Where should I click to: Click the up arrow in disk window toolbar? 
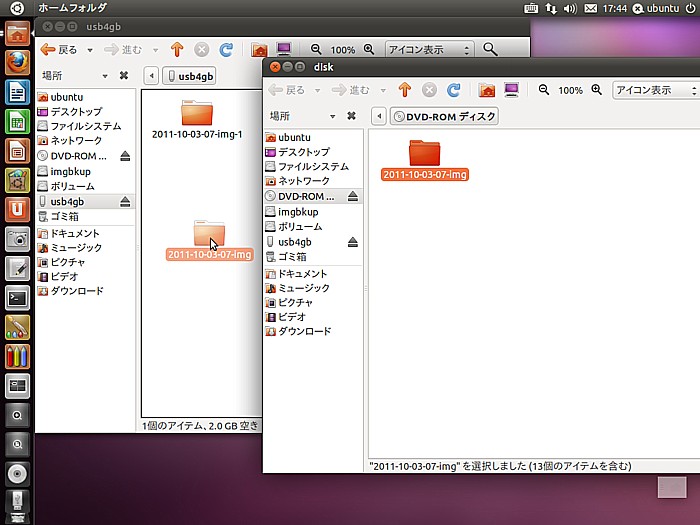click(x=405, y=90)
